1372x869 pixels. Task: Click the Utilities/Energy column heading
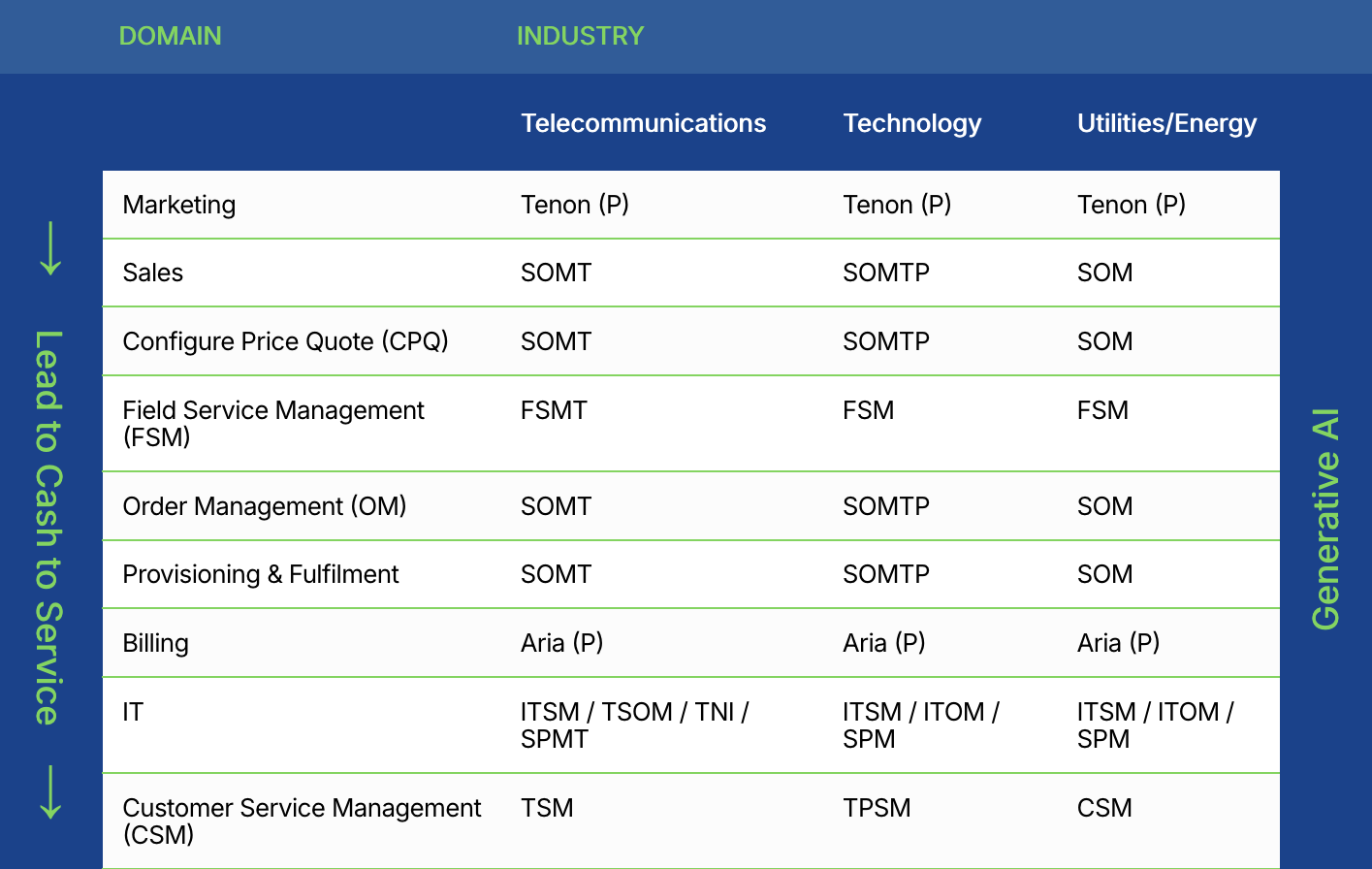tap(1166, 123)
